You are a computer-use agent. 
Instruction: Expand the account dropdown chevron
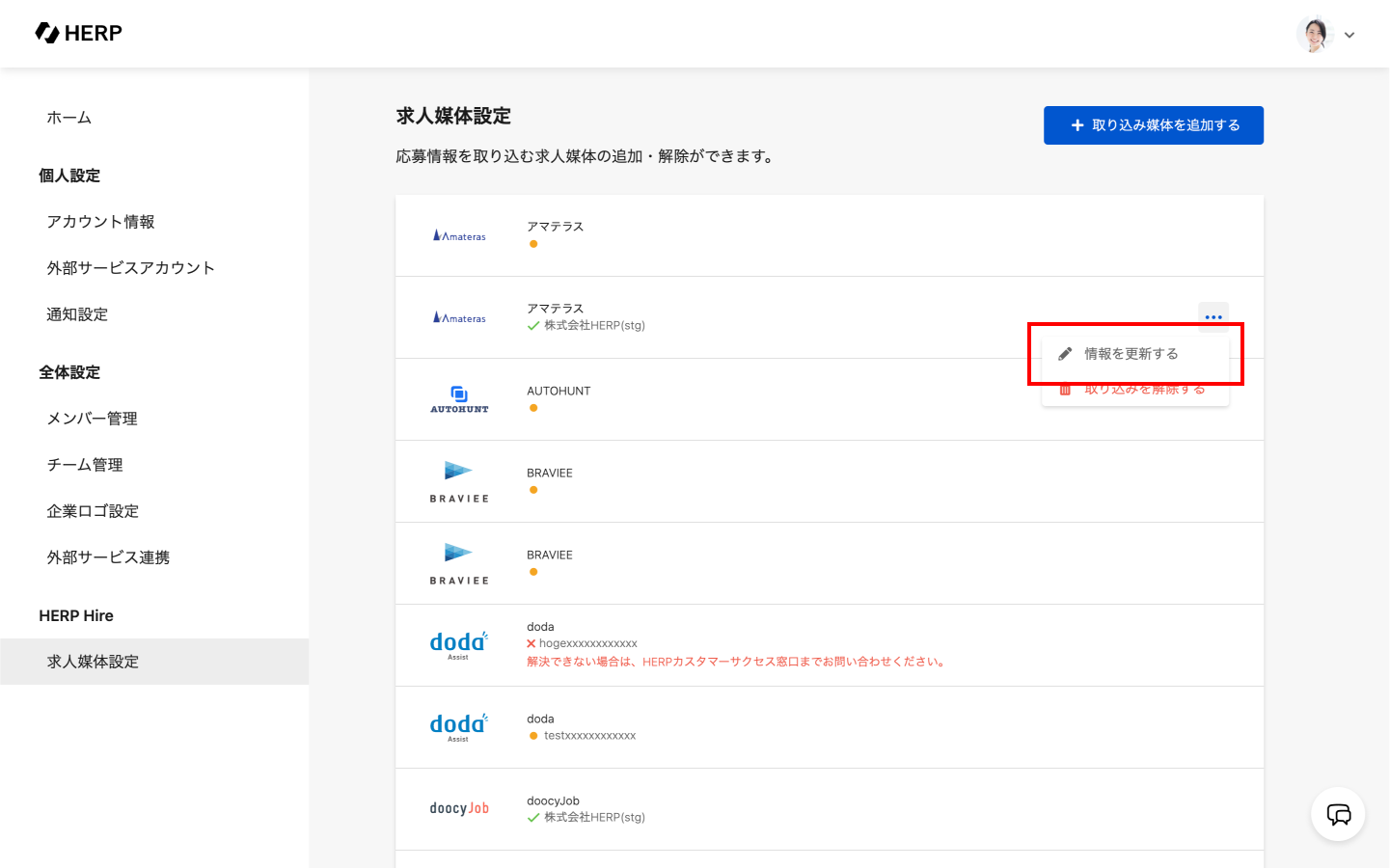[1349, 35]
